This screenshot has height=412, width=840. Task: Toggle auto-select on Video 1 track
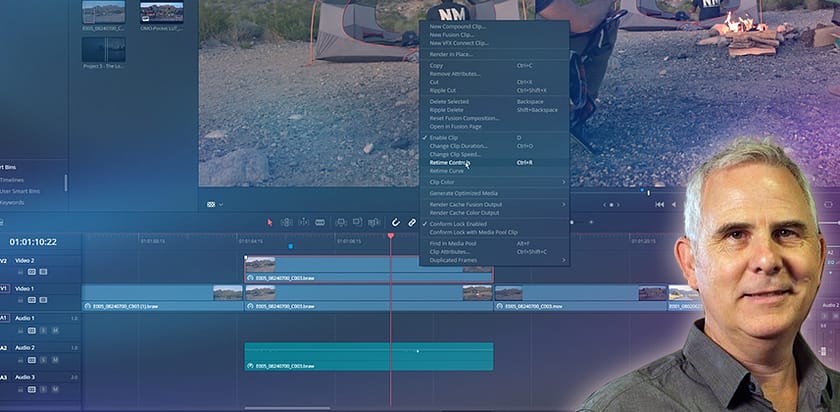32,300
